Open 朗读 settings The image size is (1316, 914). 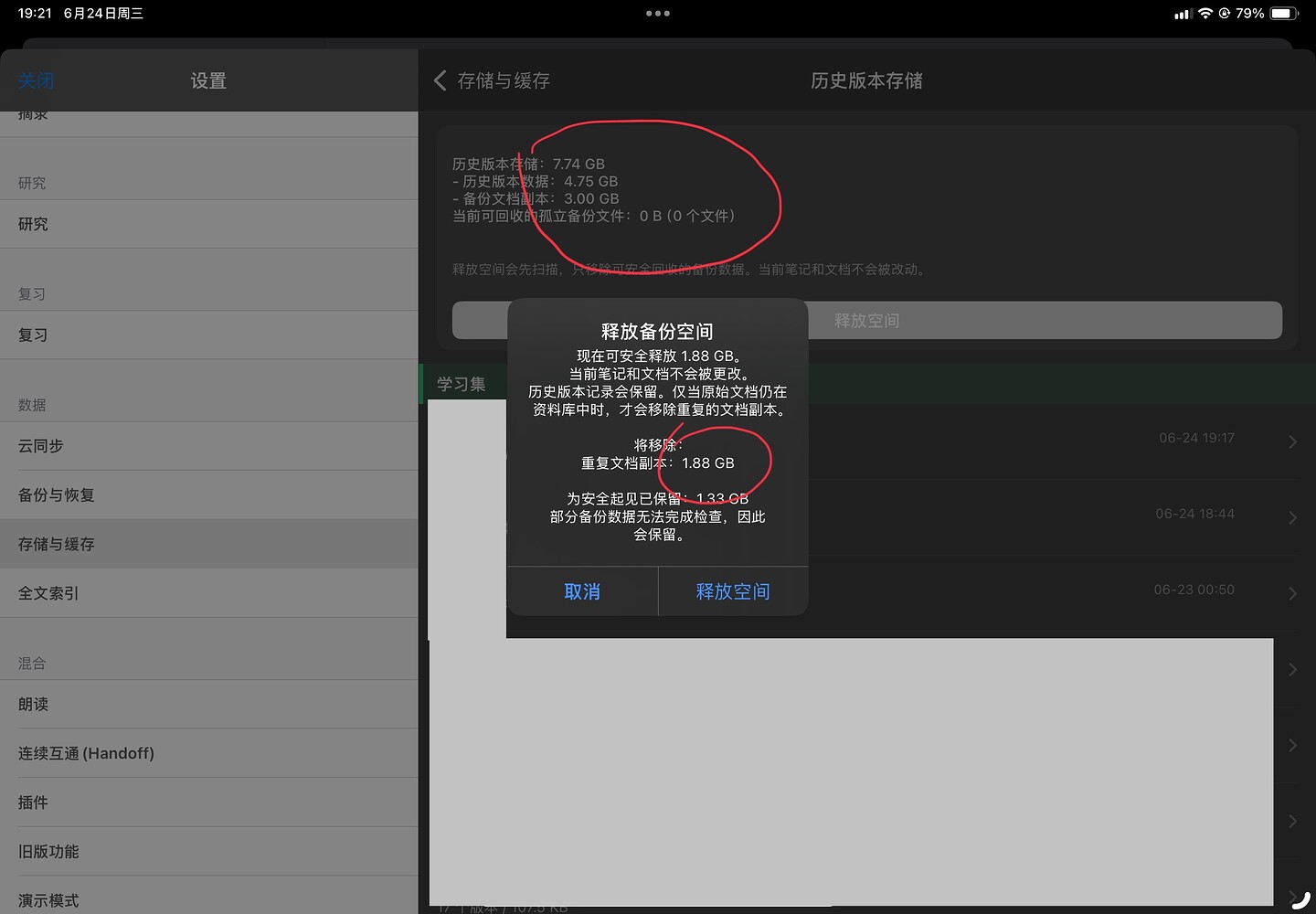209,705
